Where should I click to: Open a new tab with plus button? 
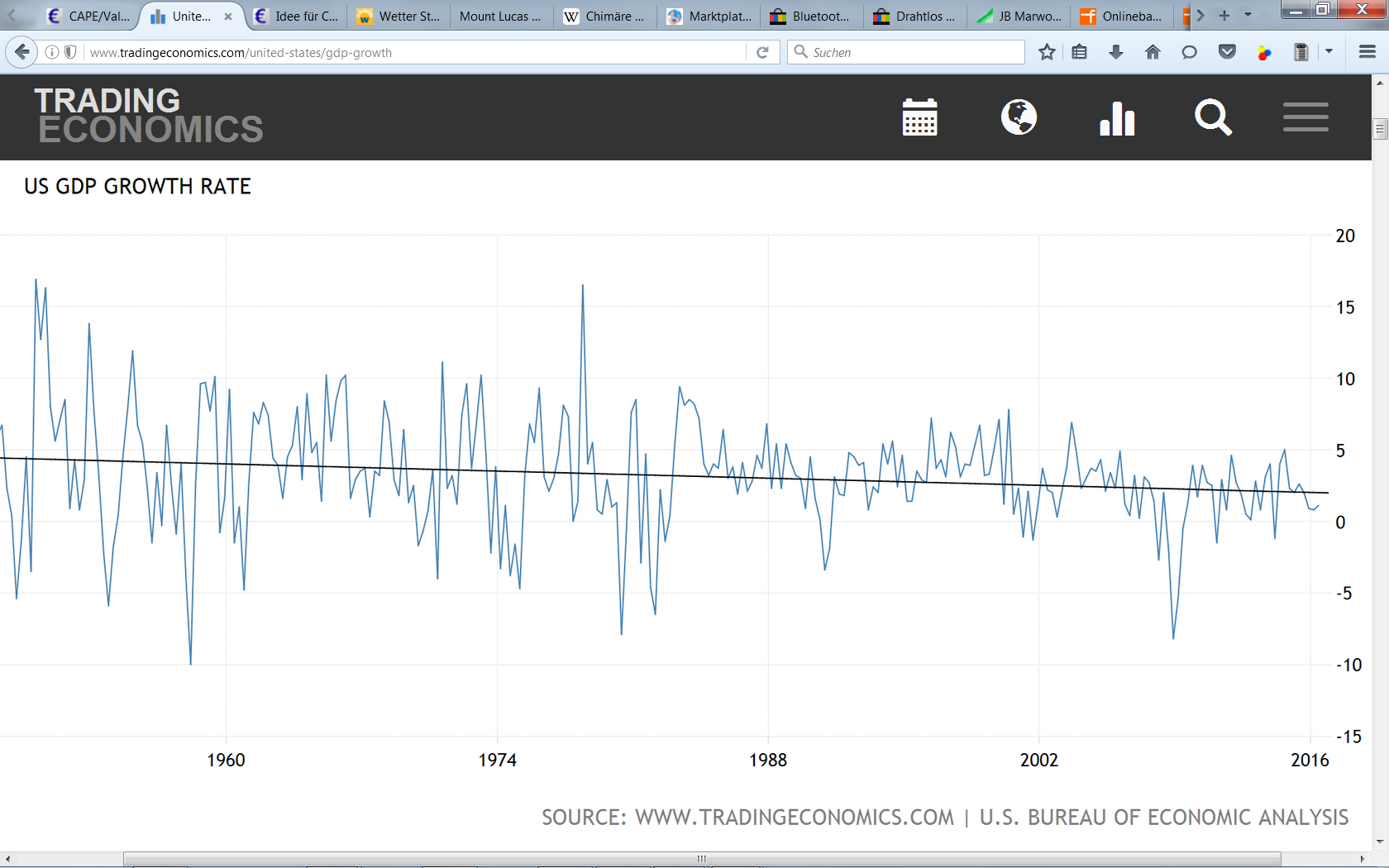point(1224,15)
